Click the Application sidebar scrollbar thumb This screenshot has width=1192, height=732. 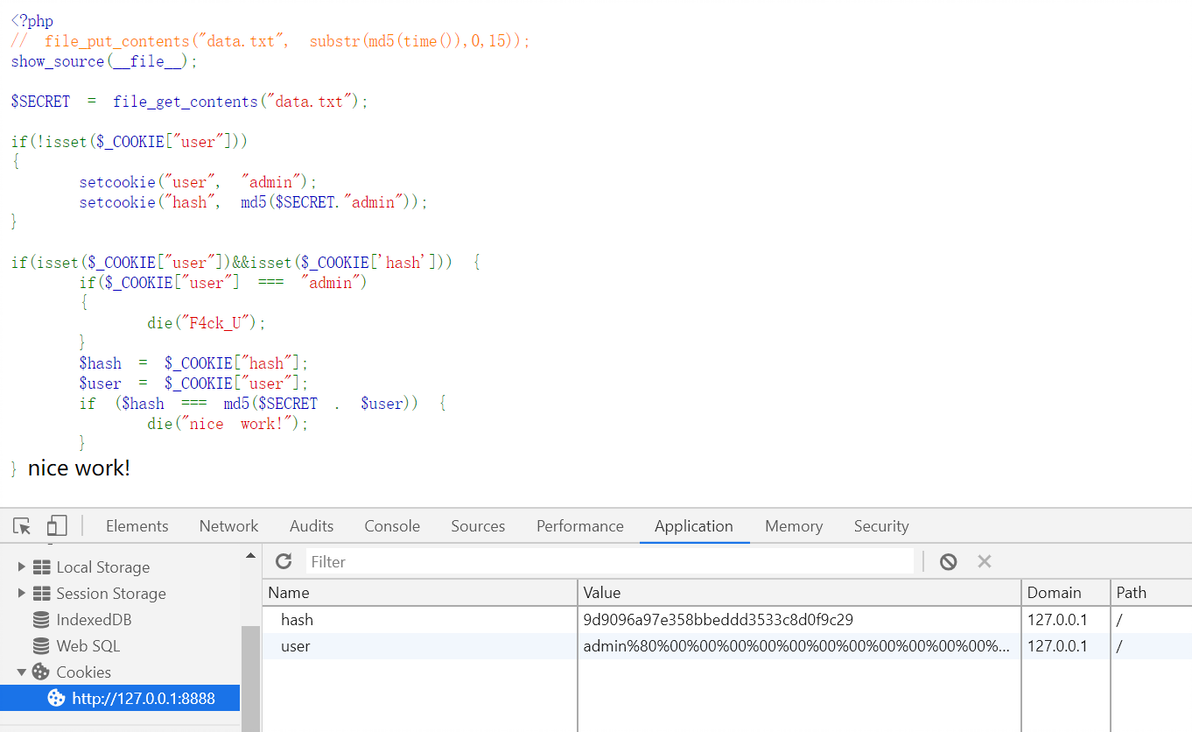[250, 678]
